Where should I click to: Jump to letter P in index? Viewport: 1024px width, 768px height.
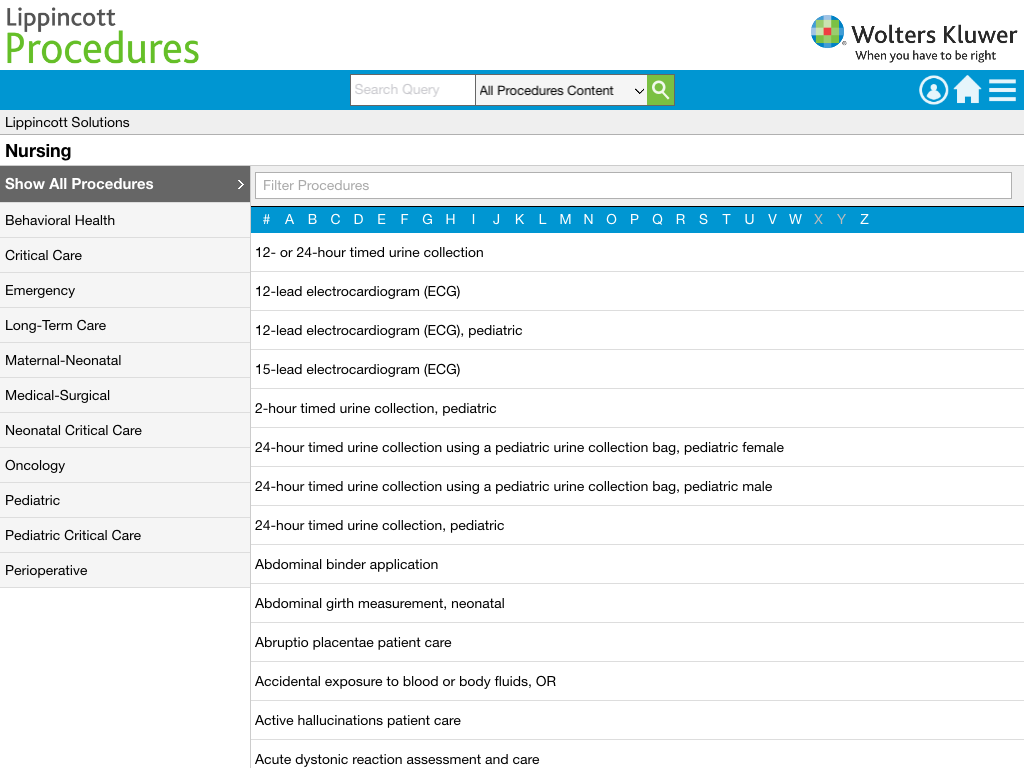click(634, 219)
